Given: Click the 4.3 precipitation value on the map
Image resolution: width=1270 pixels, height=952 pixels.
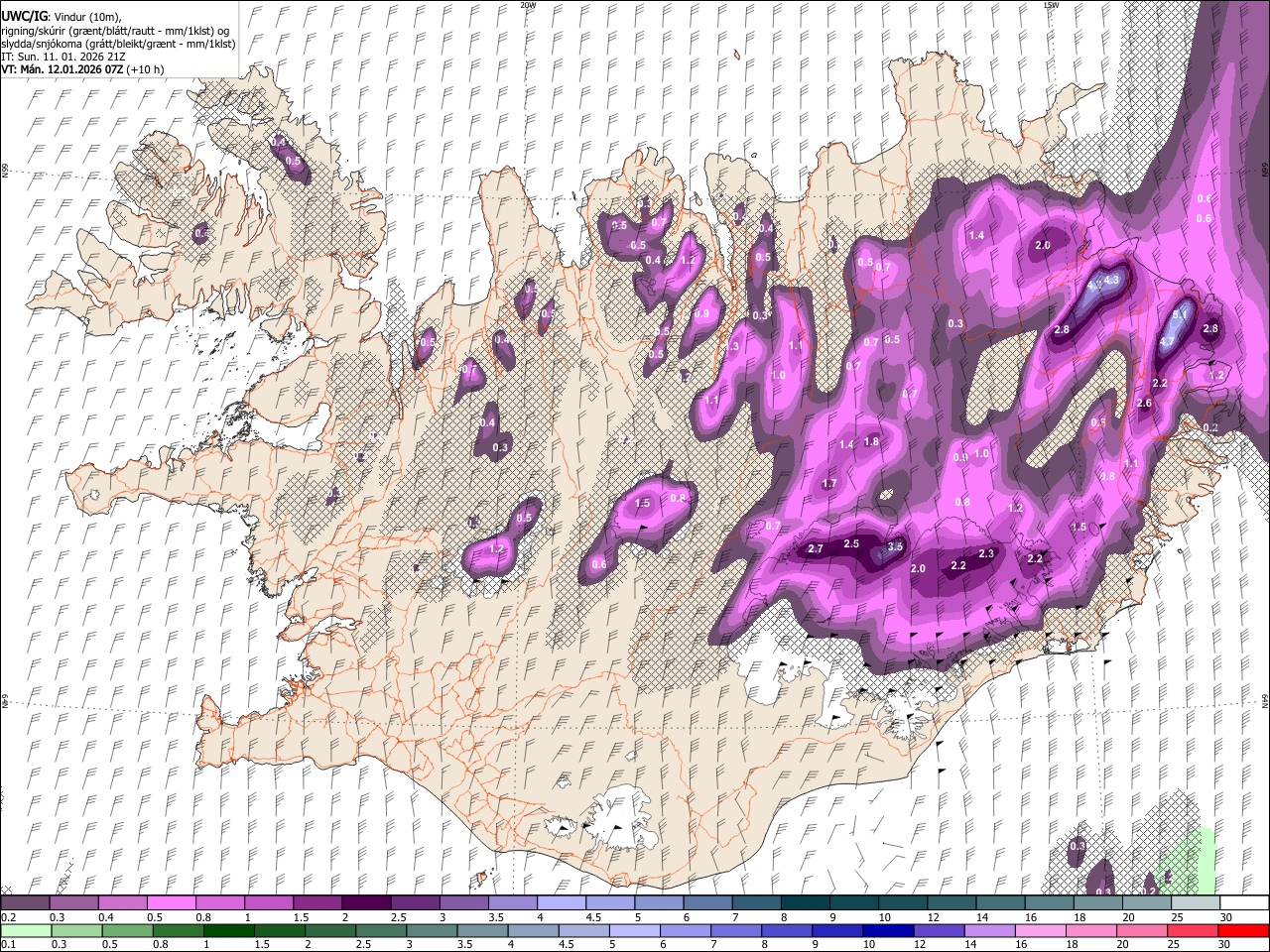Looking at the screenshot, I should [1111, 281].
